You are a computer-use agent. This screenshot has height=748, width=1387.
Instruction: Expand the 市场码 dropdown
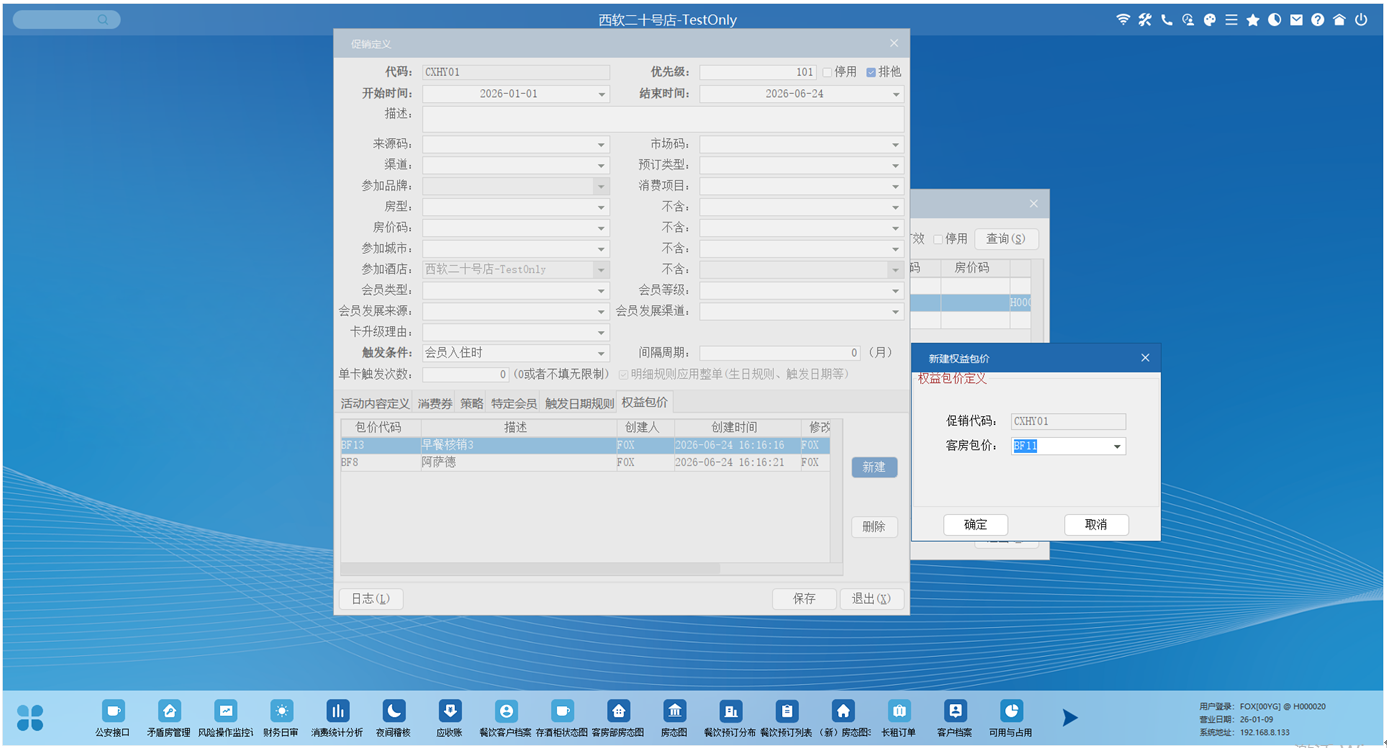(896, 145)
